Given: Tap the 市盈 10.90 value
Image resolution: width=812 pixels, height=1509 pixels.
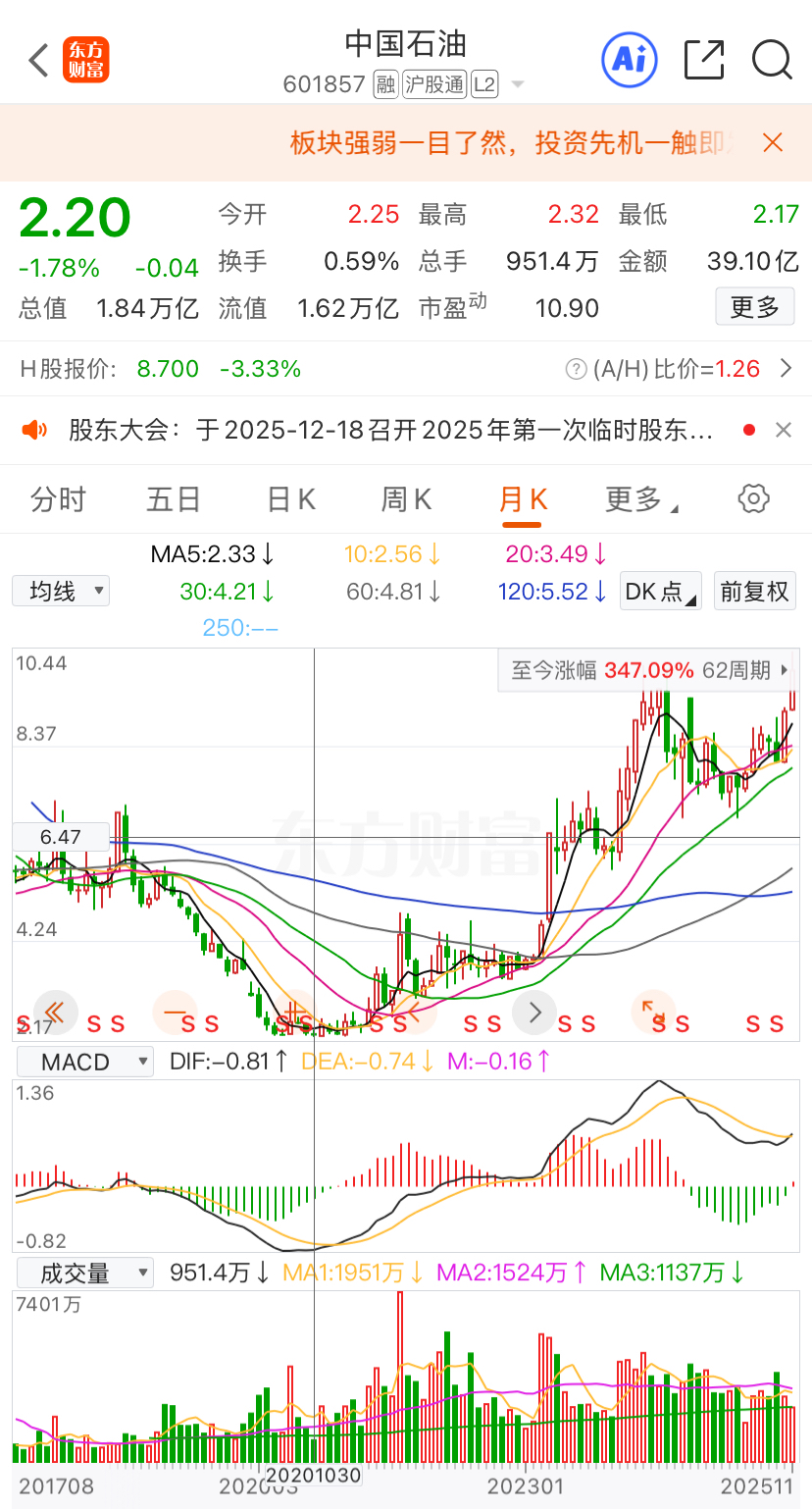Looking at the screenshot, I should click(x=567, y=309).
